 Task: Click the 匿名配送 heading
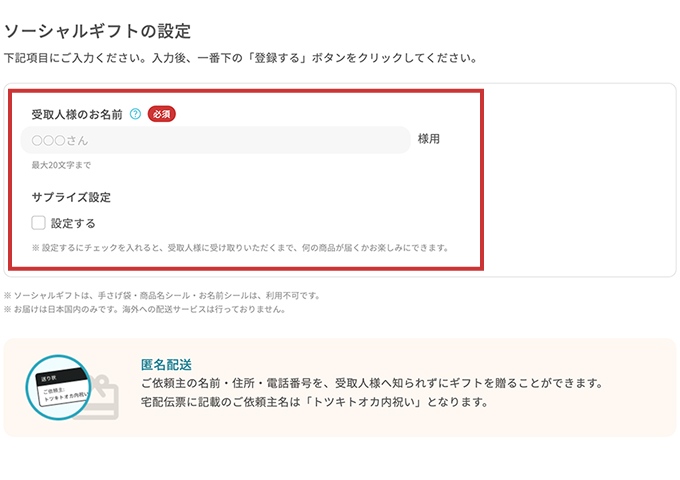tap(166, 364)
